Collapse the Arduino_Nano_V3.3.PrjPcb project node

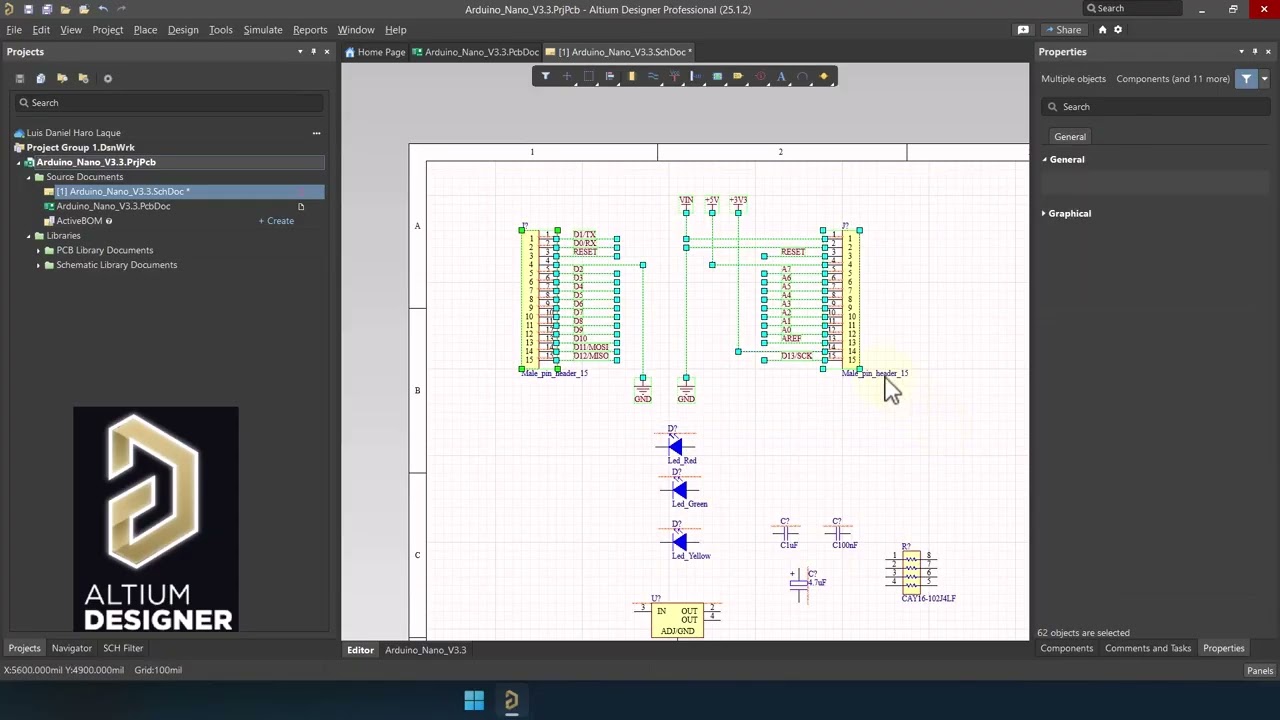[x=18, y=162]
